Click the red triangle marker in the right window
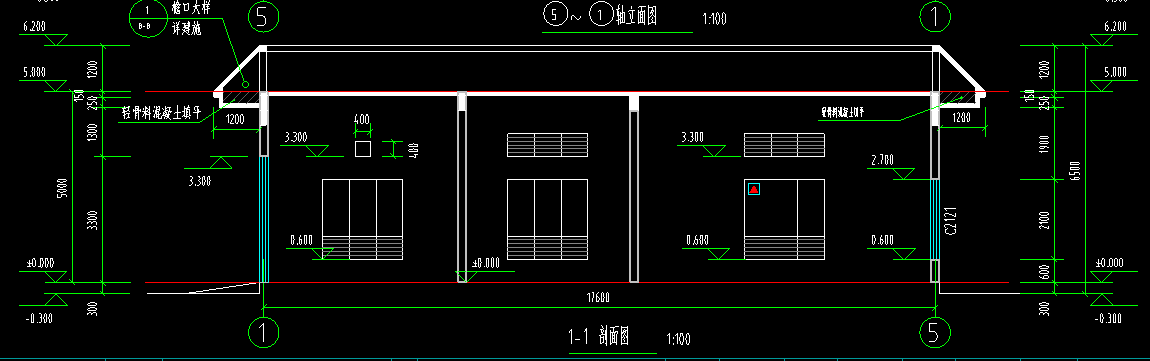 [x=753, y=189]
